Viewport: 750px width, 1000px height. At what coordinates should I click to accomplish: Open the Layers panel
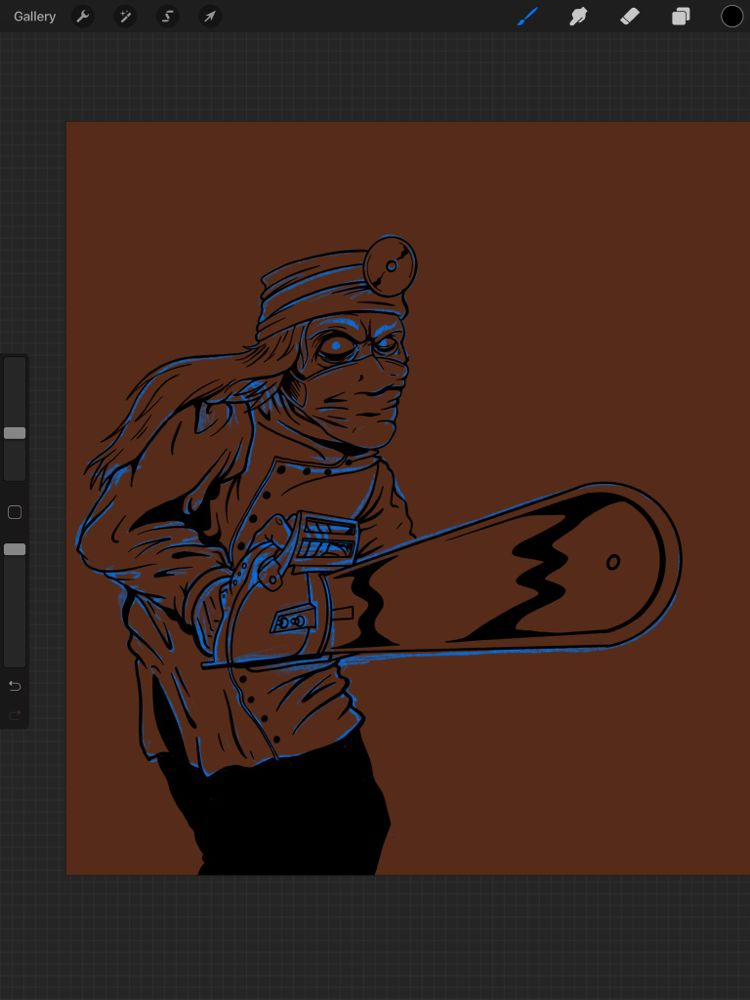click(680, 17)
